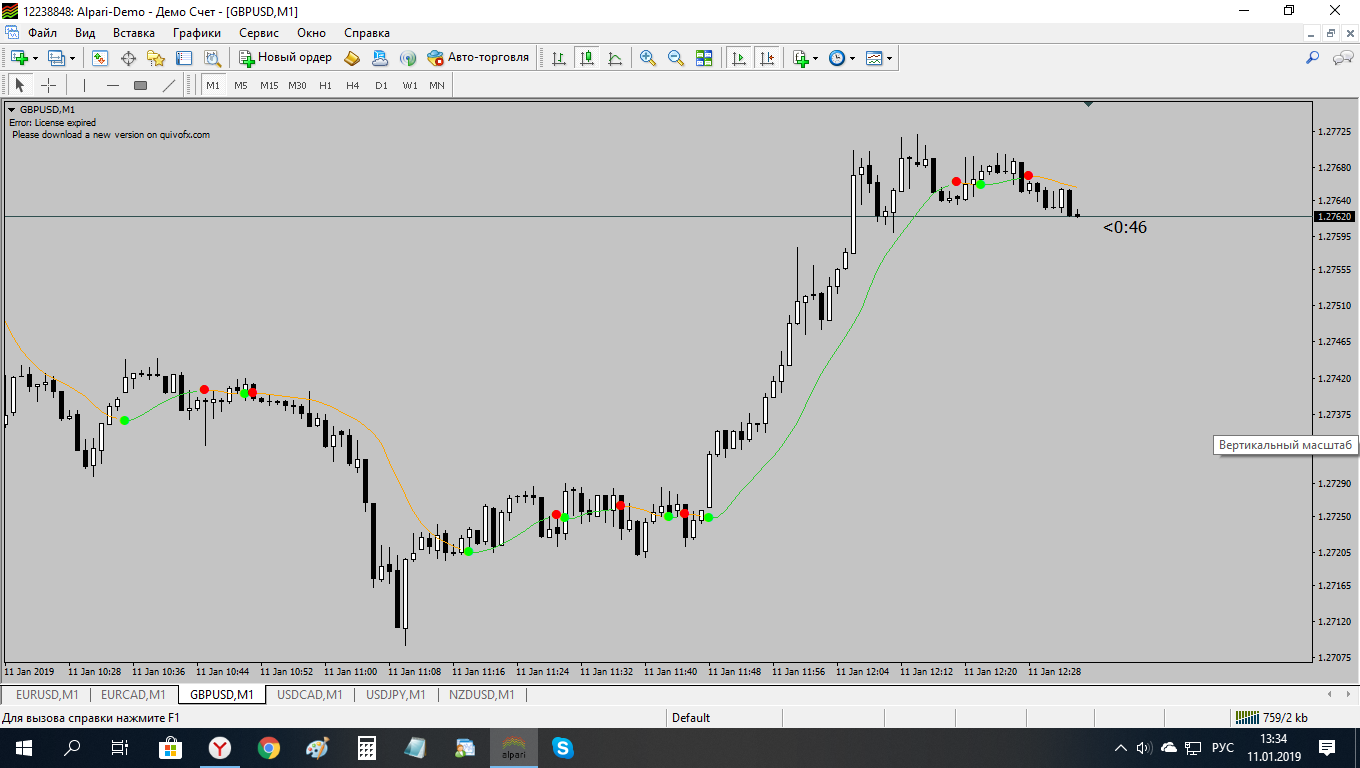The width and height of the screenshot is (1360, 768).
Task: Open the Navigator folder-star icon
Action: [156, 58]
